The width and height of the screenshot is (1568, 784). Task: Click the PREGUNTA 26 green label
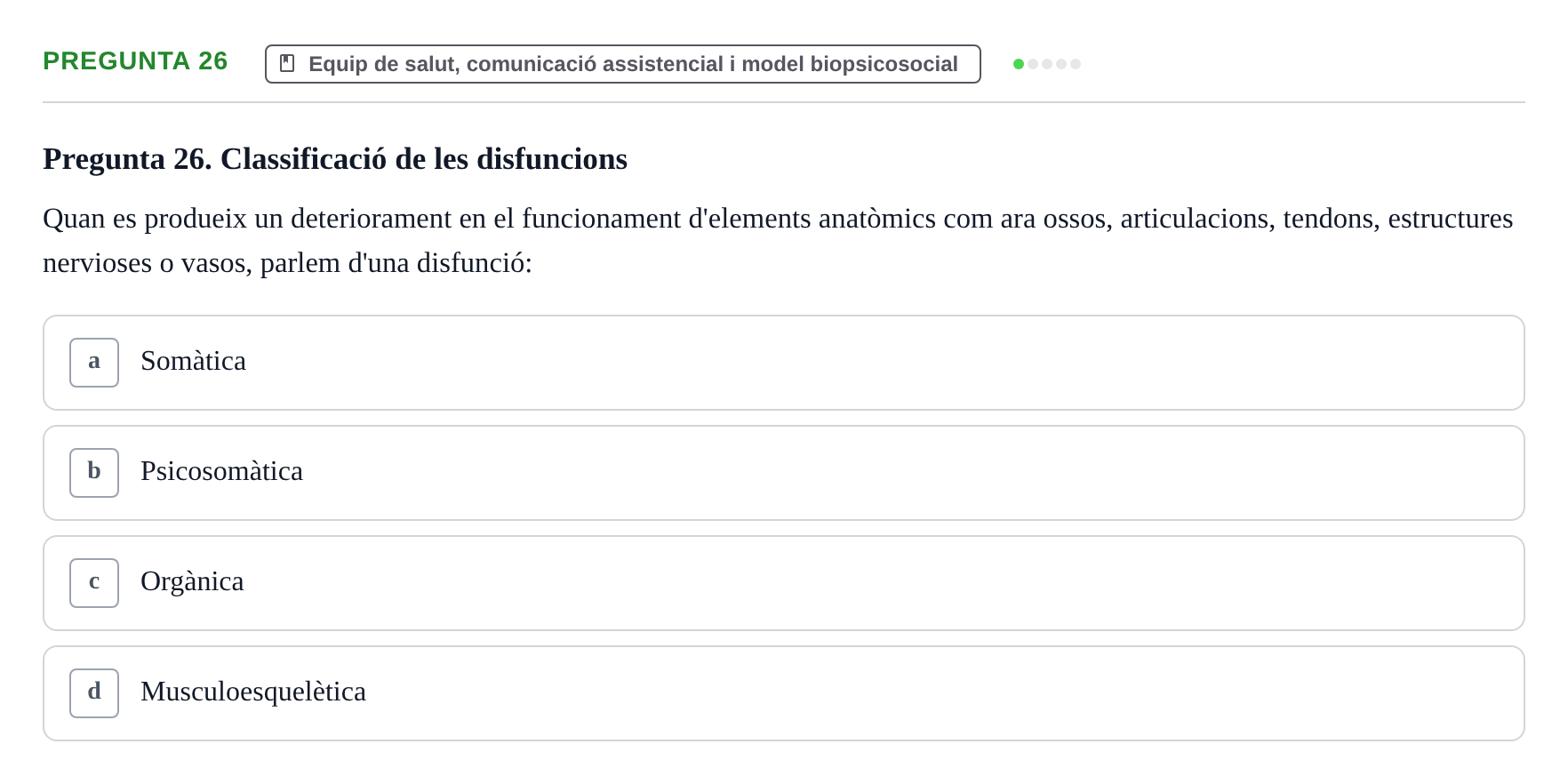[x=135, y=60]
